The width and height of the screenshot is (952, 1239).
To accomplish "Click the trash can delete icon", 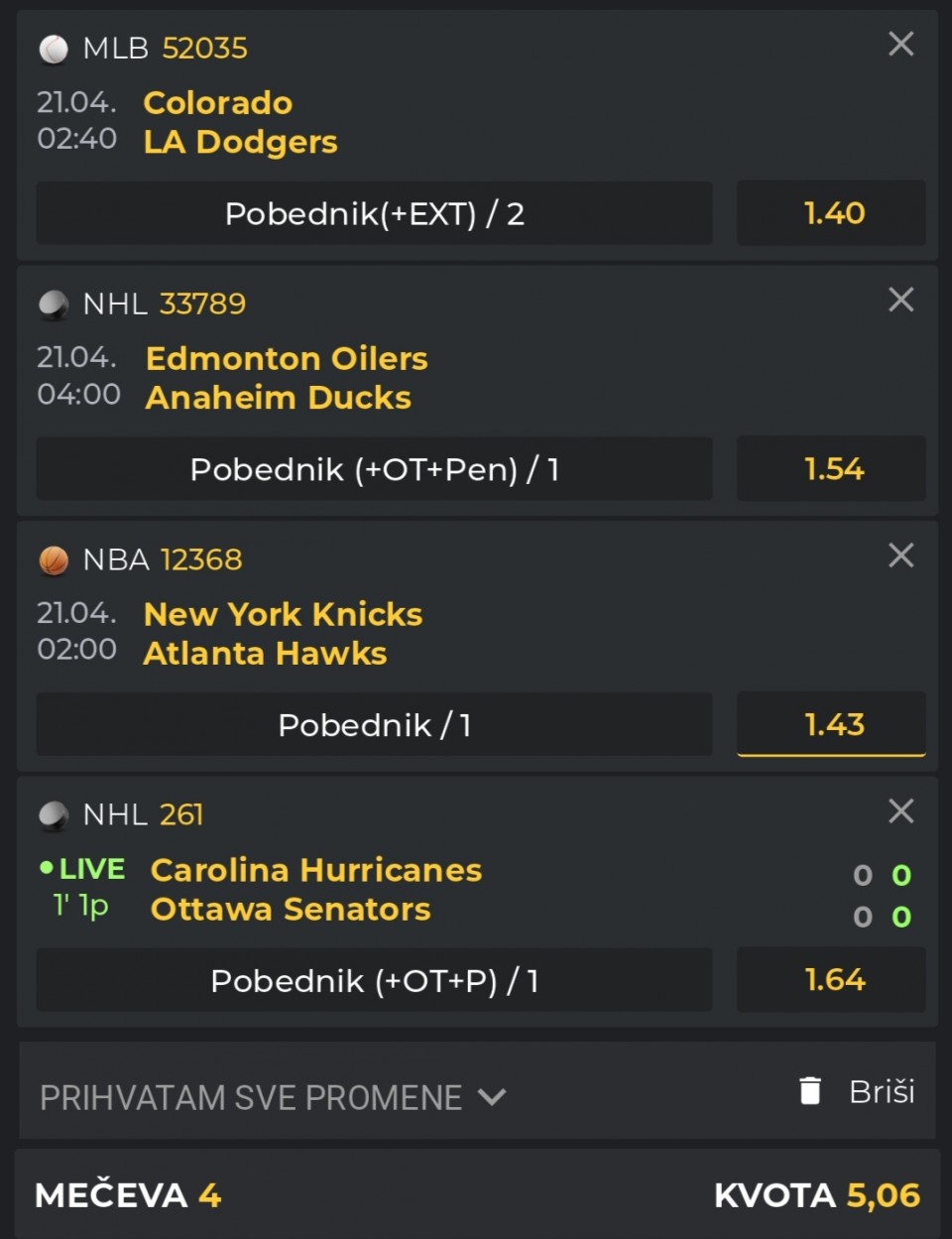I will [x=810, y=1091].
